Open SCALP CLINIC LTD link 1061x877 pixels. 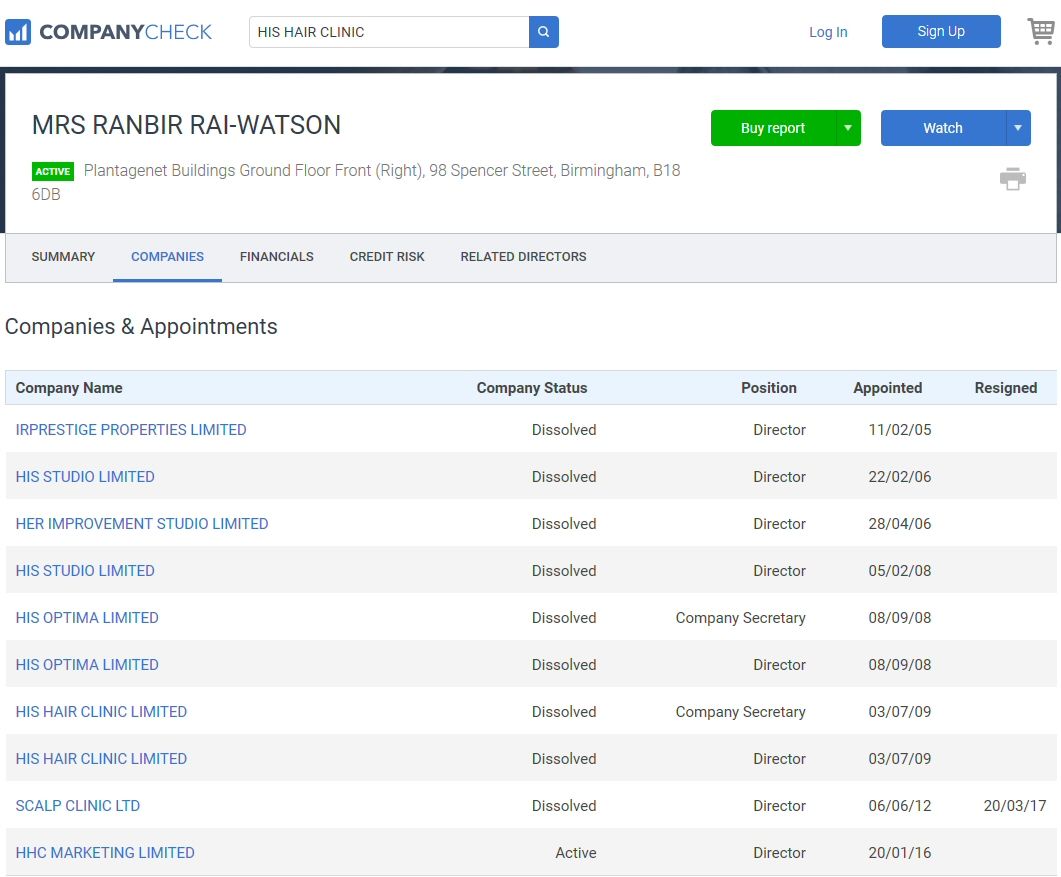[x=78, y=806]
